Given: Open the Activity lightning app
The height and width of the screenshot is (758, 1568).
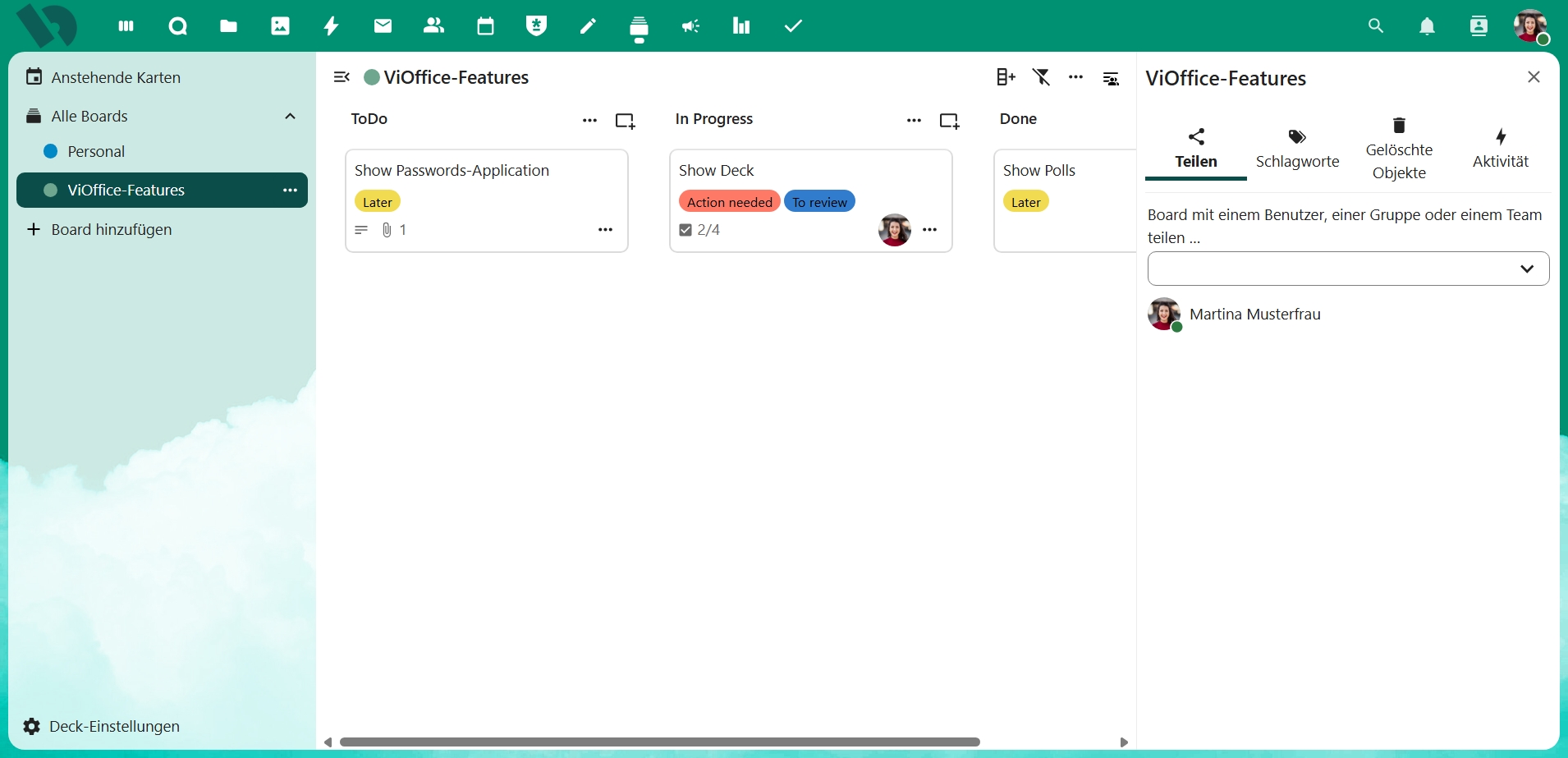Looking at the screenshot, I should 332,26.
